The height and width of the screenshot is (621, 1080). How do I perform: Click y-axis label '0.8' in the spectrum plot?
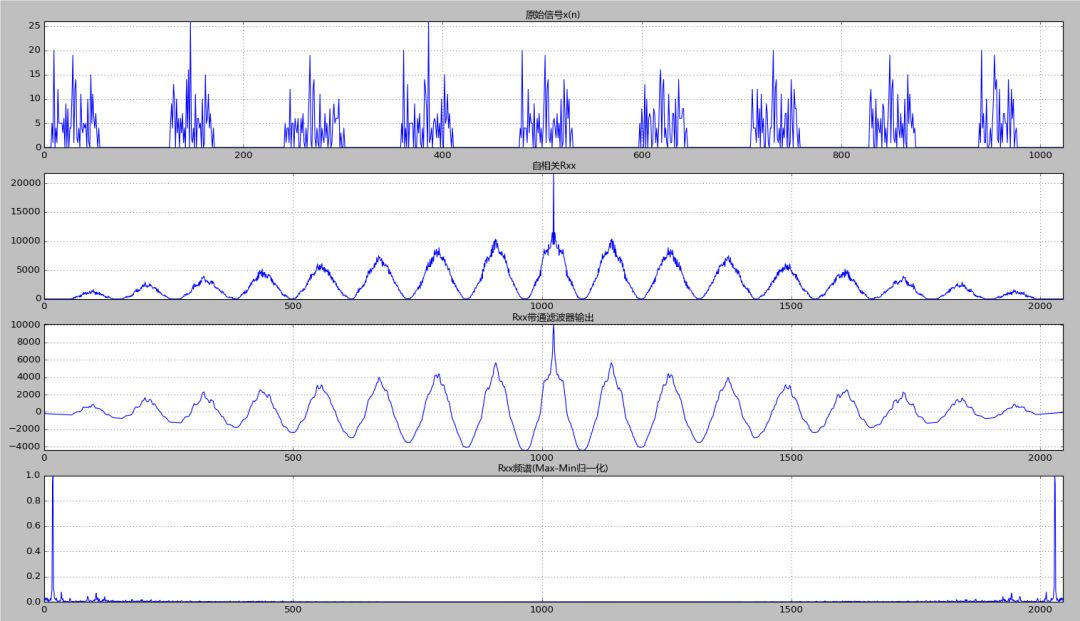point(33,501)
